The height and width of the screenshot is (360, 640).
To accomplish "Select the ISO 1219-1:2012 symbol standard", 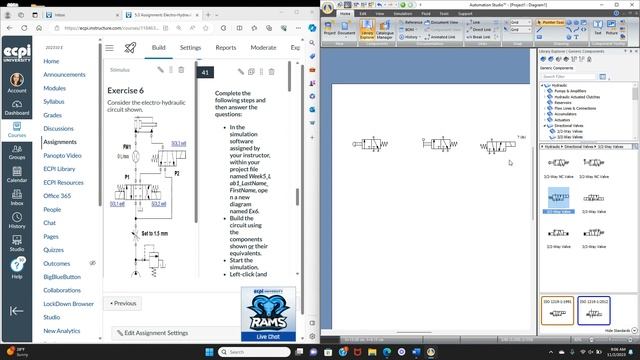I will click(x=594, y=311).
